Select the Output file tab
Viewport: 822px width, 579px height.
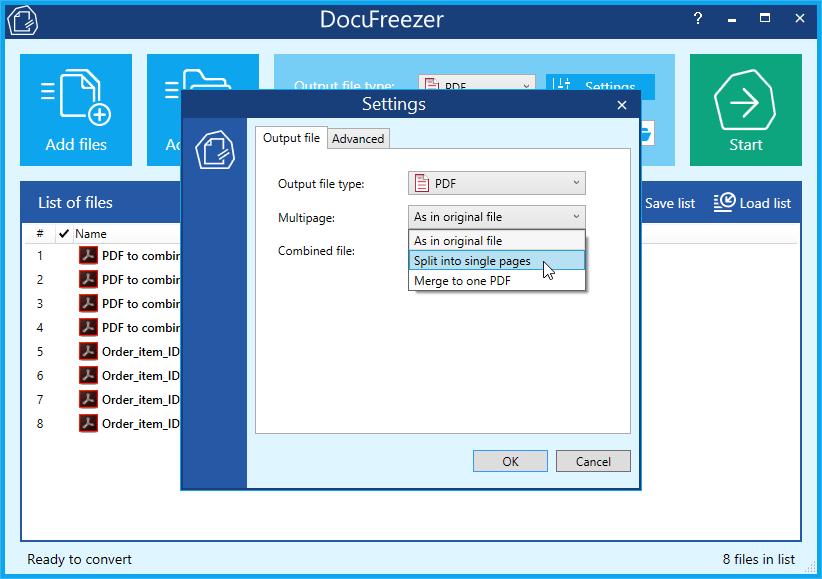pos(291,138)
